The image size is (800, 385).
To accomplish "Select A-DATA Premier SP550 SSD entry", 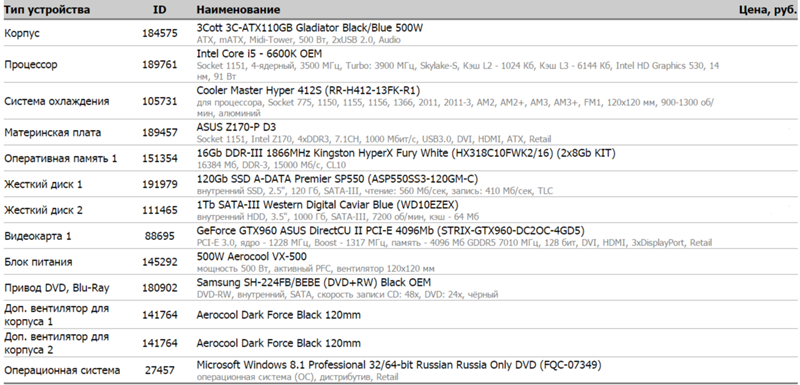I will point(337,179).
